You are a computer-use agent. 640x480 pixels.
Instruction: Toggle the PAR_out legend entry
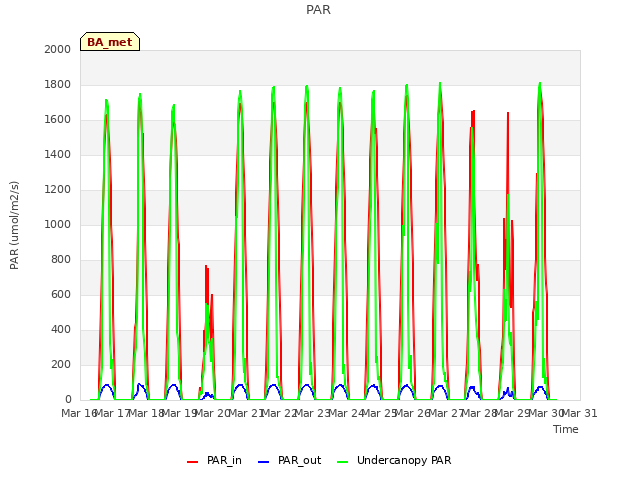pos(289,460)
